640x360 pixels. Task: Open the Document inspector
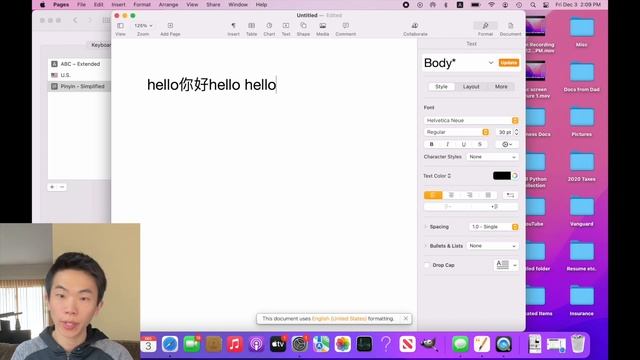(x=511, y=26)
